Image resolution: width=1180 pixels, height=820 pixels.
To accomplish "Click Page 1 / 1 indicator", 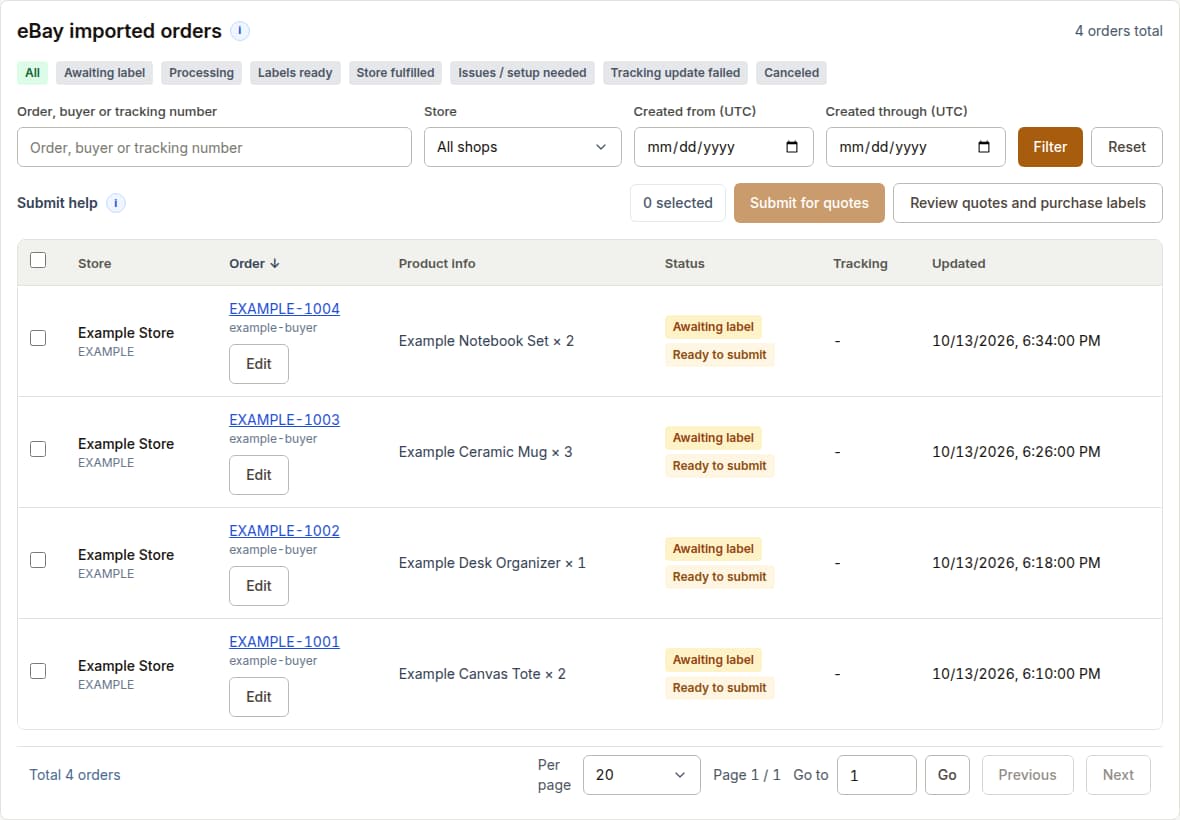I will point(747,775).
